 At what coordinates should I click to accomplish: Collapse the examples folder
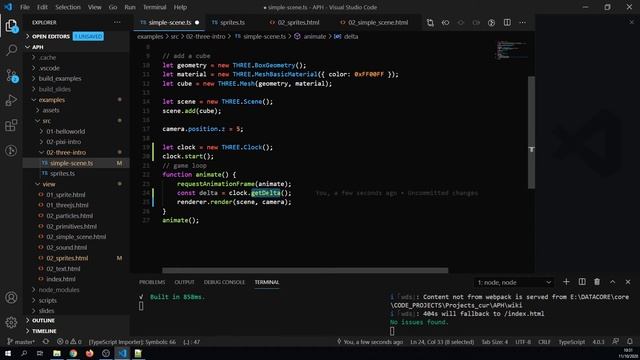pos(52,100)
